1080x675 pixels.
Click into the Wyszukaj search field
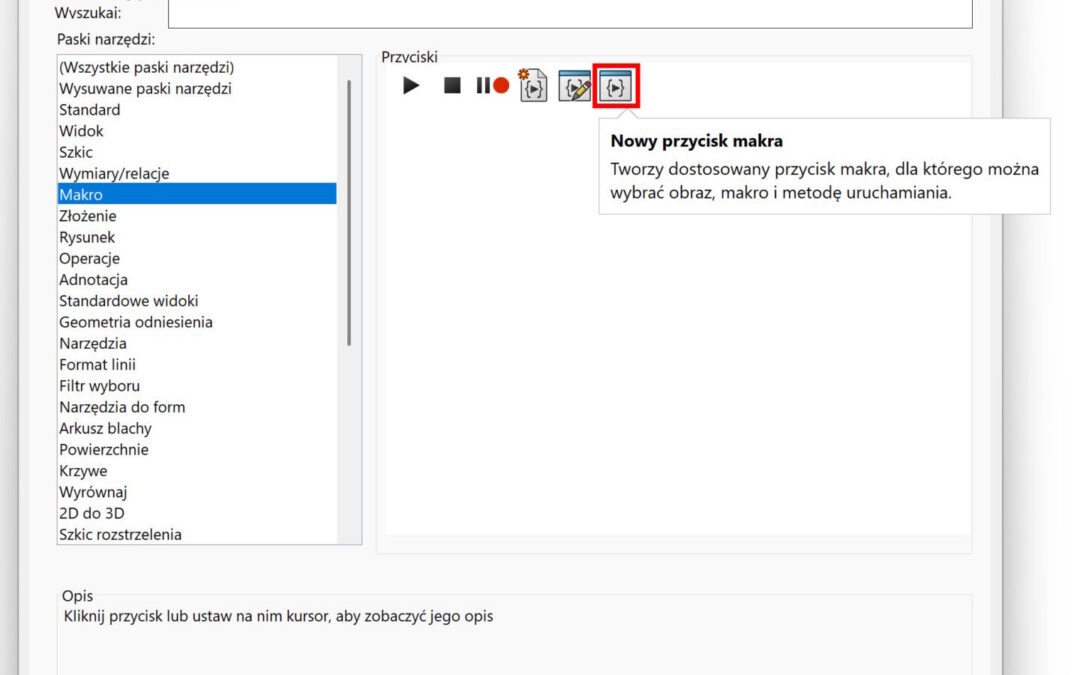pos(569,13)
